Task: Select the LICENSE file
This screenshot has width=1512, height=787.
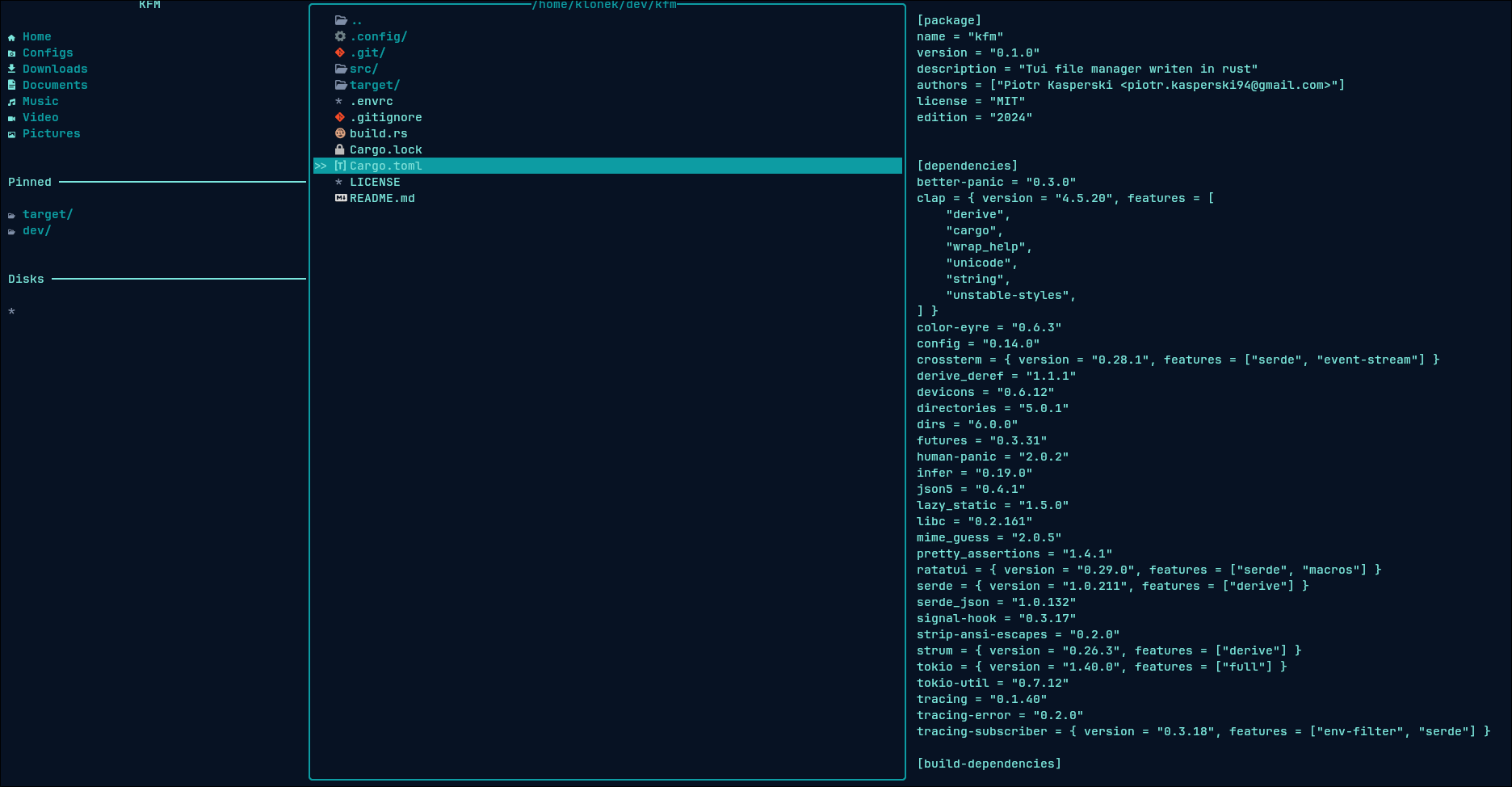Action: tap(607, 182)
